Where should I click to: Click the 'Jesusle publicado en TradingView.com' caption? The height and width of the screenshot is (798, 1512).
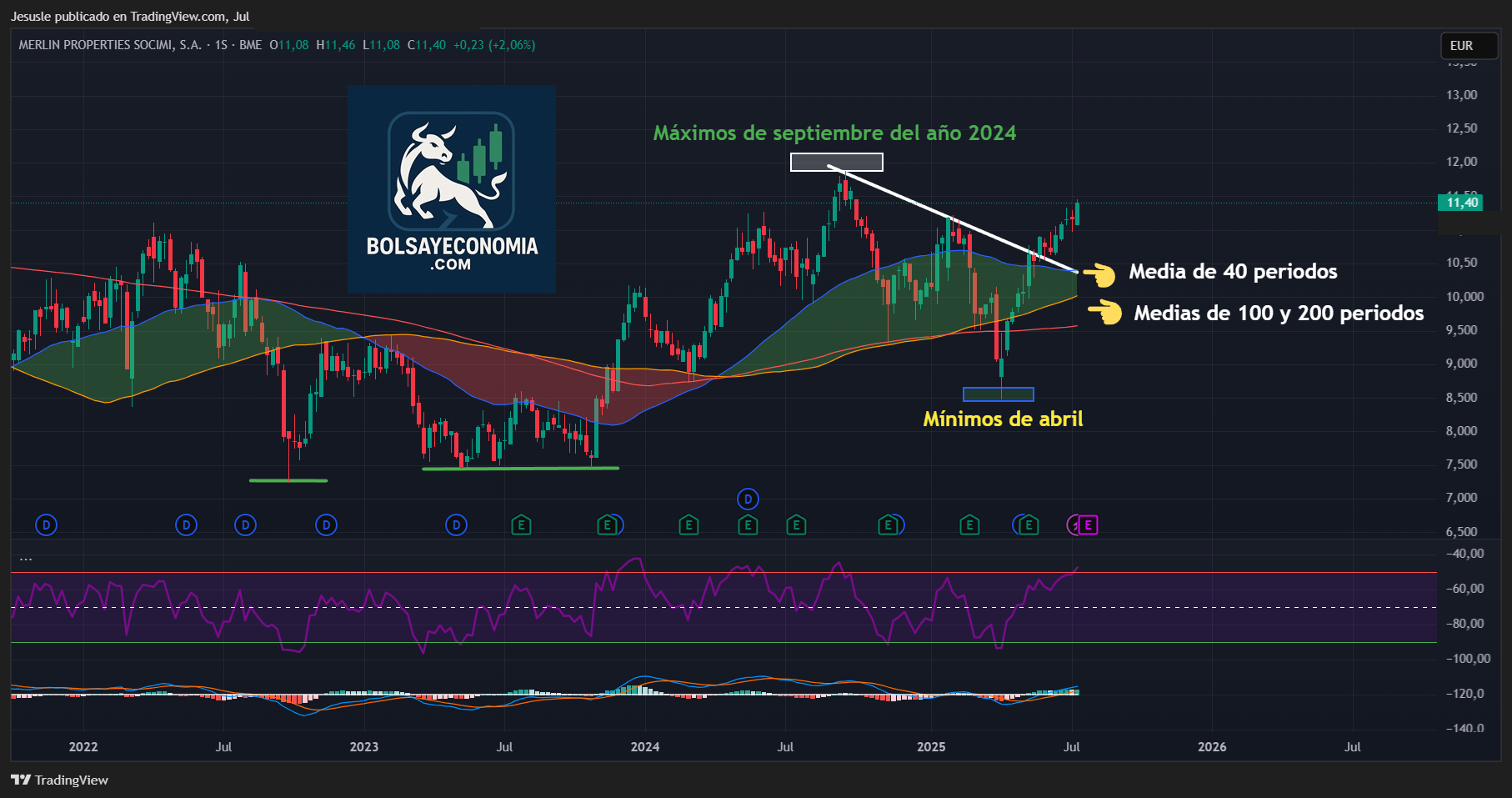(x=118, y=17)
